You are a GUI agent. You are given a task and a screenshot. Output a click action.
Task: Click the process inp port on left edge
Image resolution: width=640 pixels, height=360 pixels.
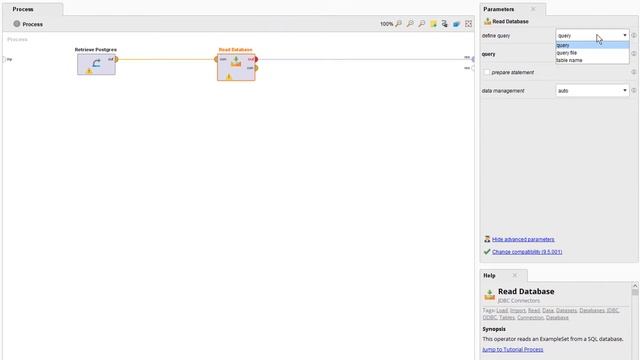coord(4,59)
